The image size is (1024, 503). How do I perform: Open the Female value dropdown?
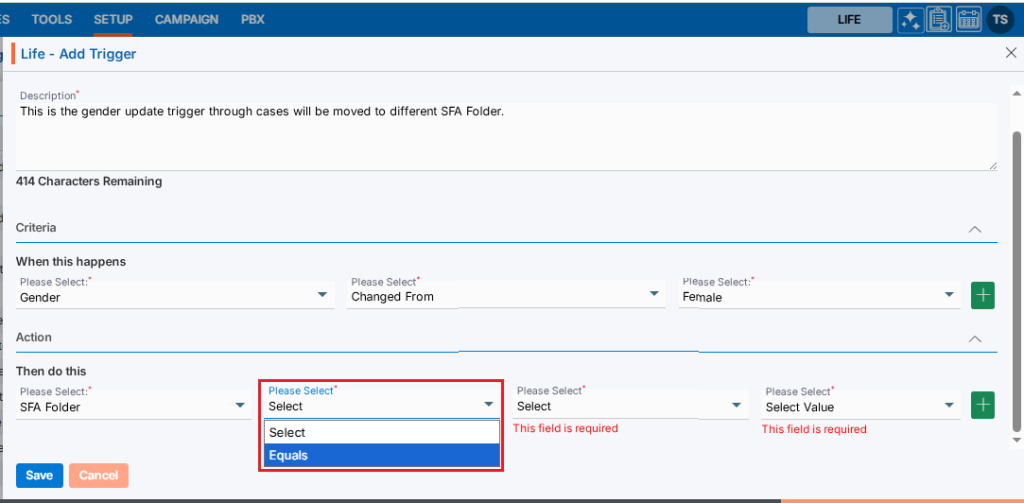819,296
